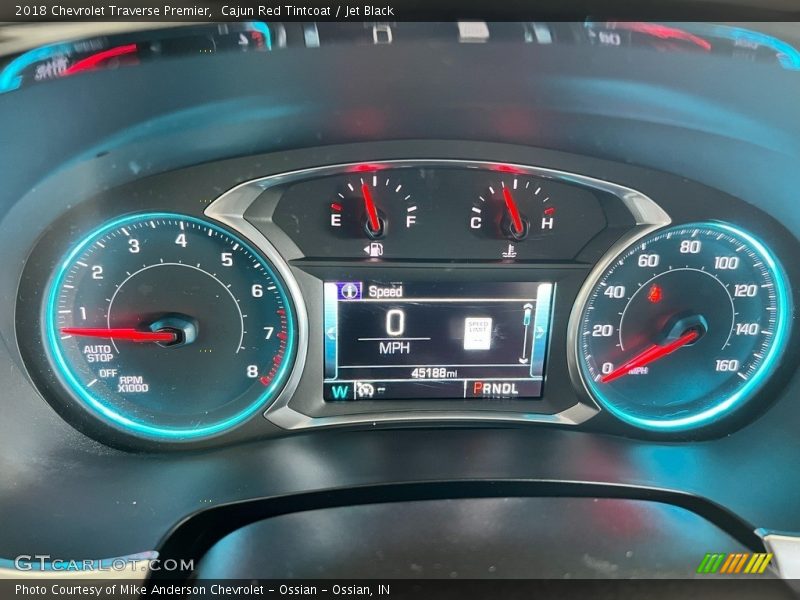The image size is (800, 600).
Task: Click the RPM X1000 label
Action: pyautogui.click(x=133, y=384)
